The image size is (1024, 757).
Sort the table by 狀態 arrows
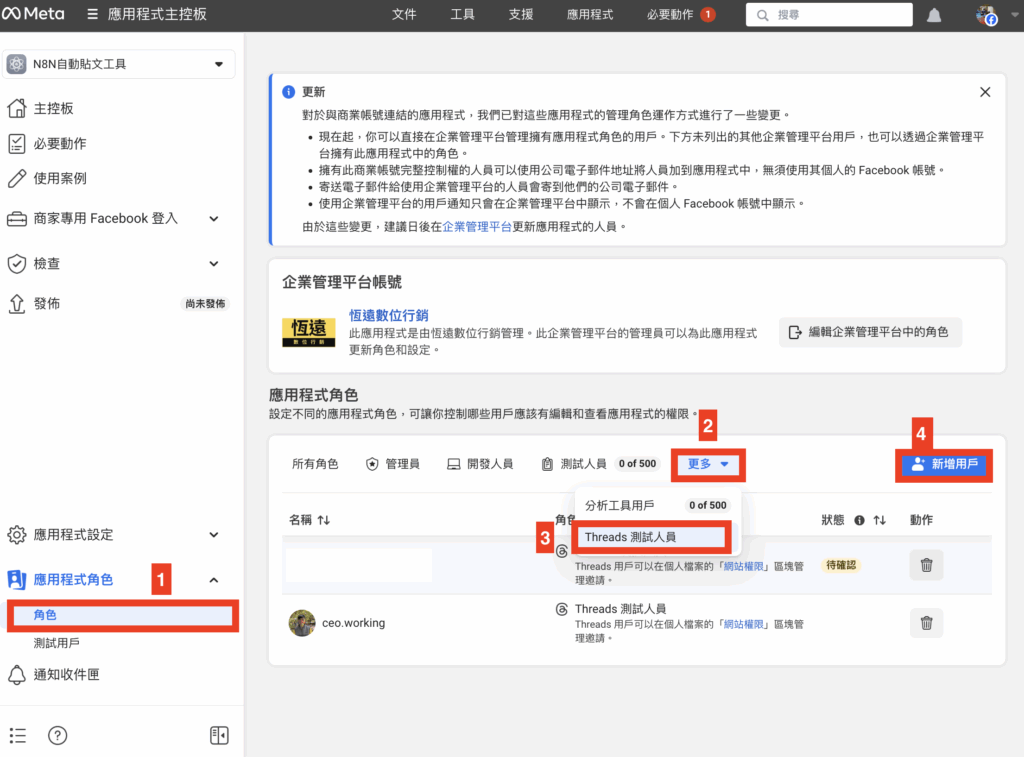880,521
